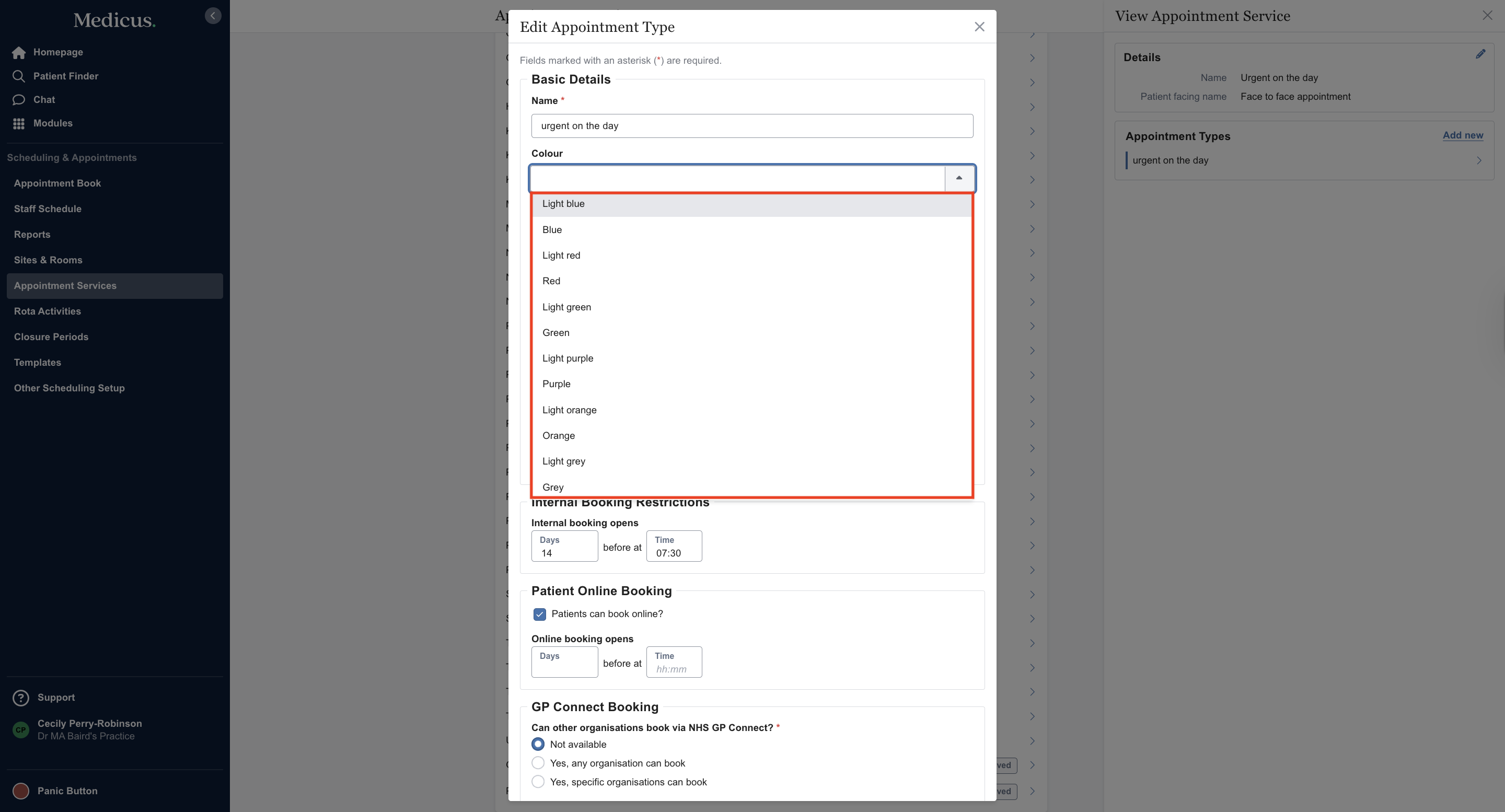
Task: Open the Homepage icon in sidebar
Action: point(19,53)
